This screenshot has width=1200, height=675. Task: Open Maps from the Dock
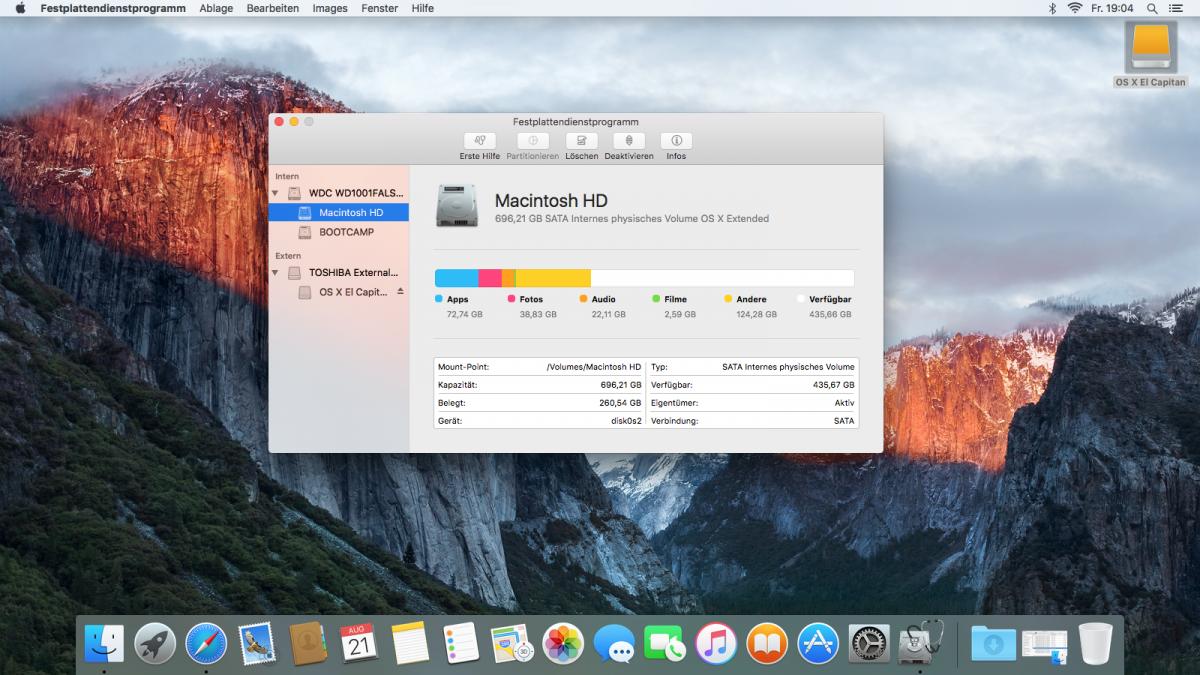(x=512, y=643)
